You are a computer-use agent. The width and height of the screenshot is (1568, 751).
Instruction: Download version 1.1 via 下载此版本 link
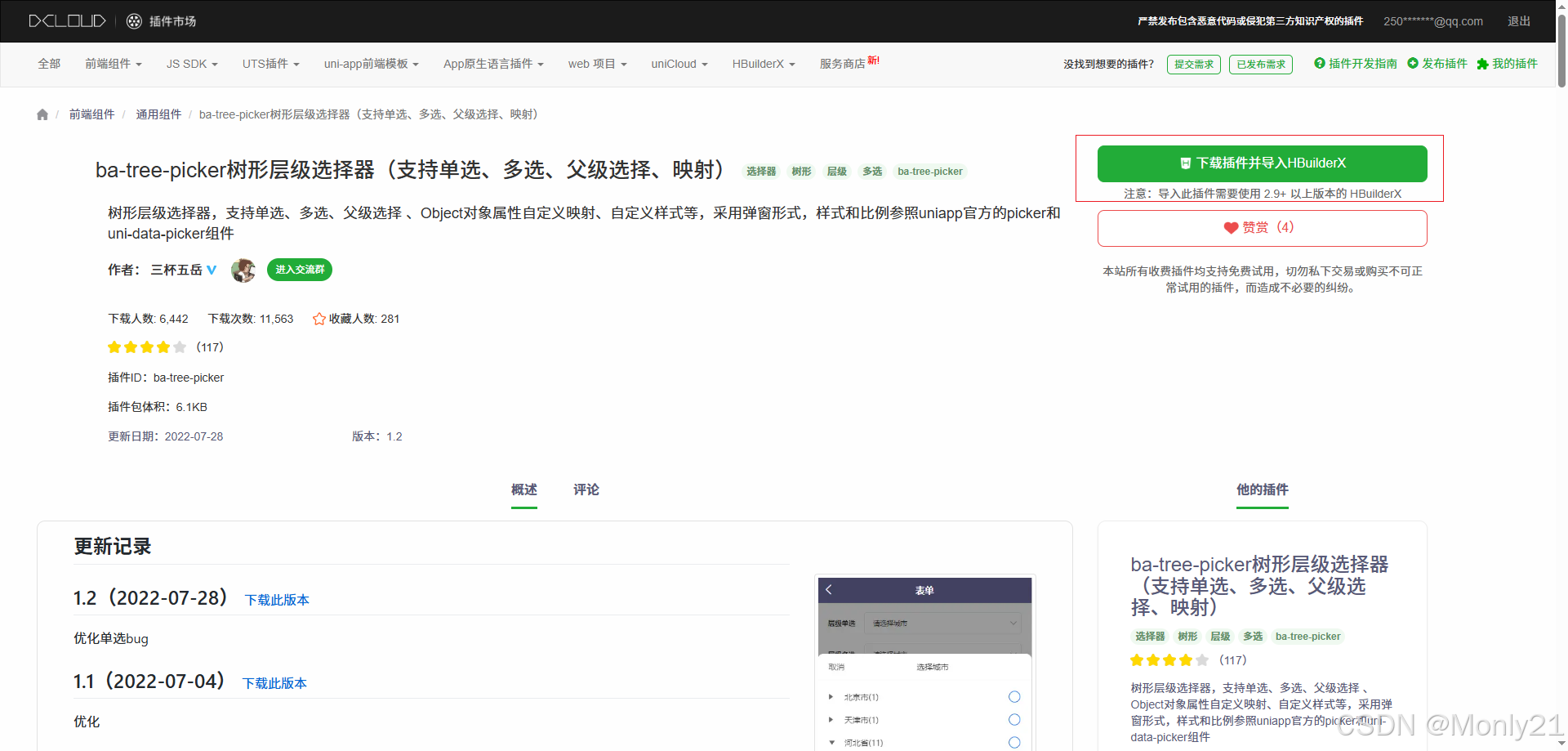click(274, 683)
